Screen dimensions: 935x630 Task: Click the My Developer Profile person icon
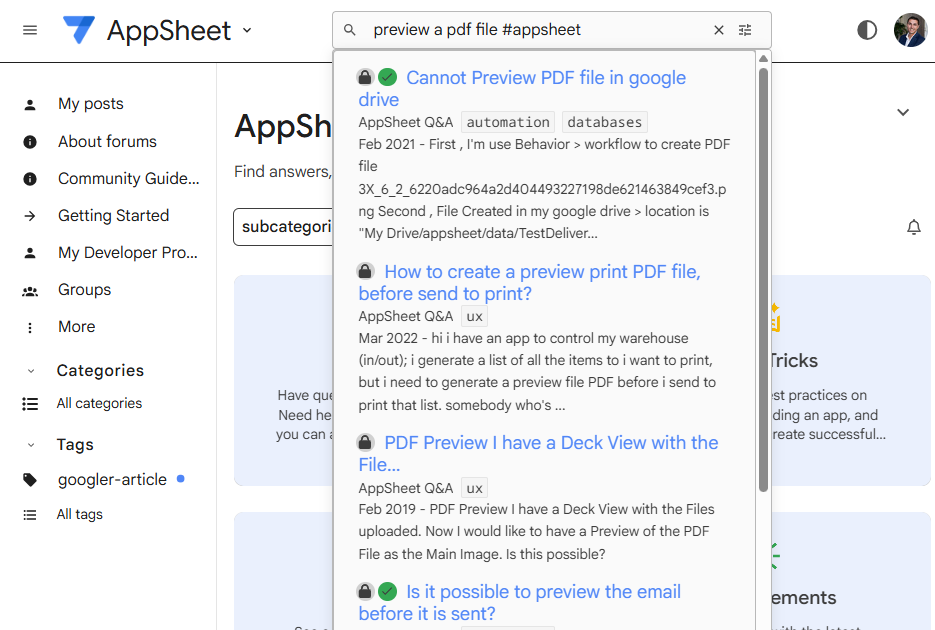[x=30, y=253]
